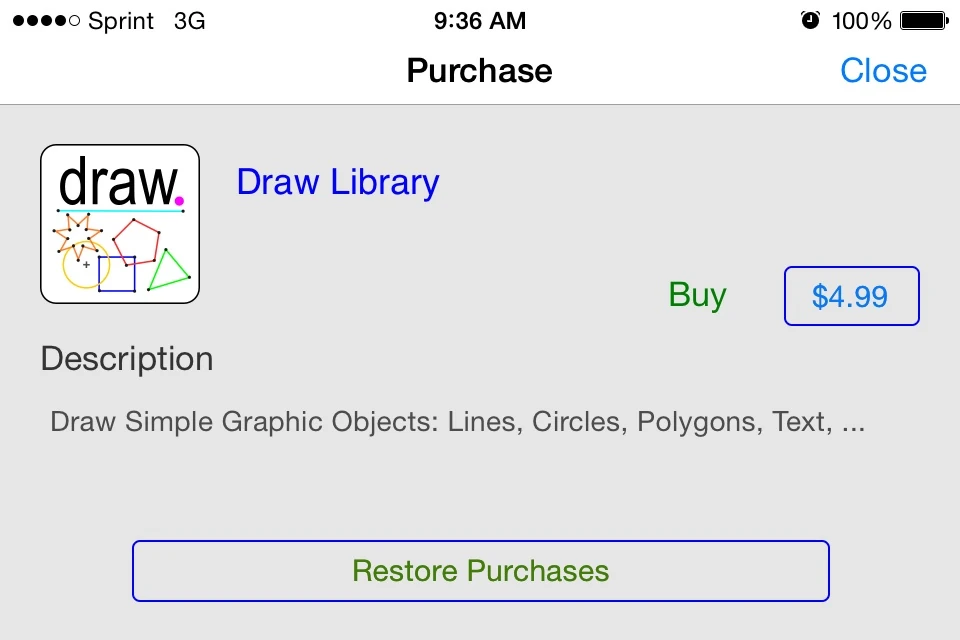The width and height of the screenshot is (960, 640).
Task: Click the green triangle in the draw icon
Action: [x=168, y=272]
